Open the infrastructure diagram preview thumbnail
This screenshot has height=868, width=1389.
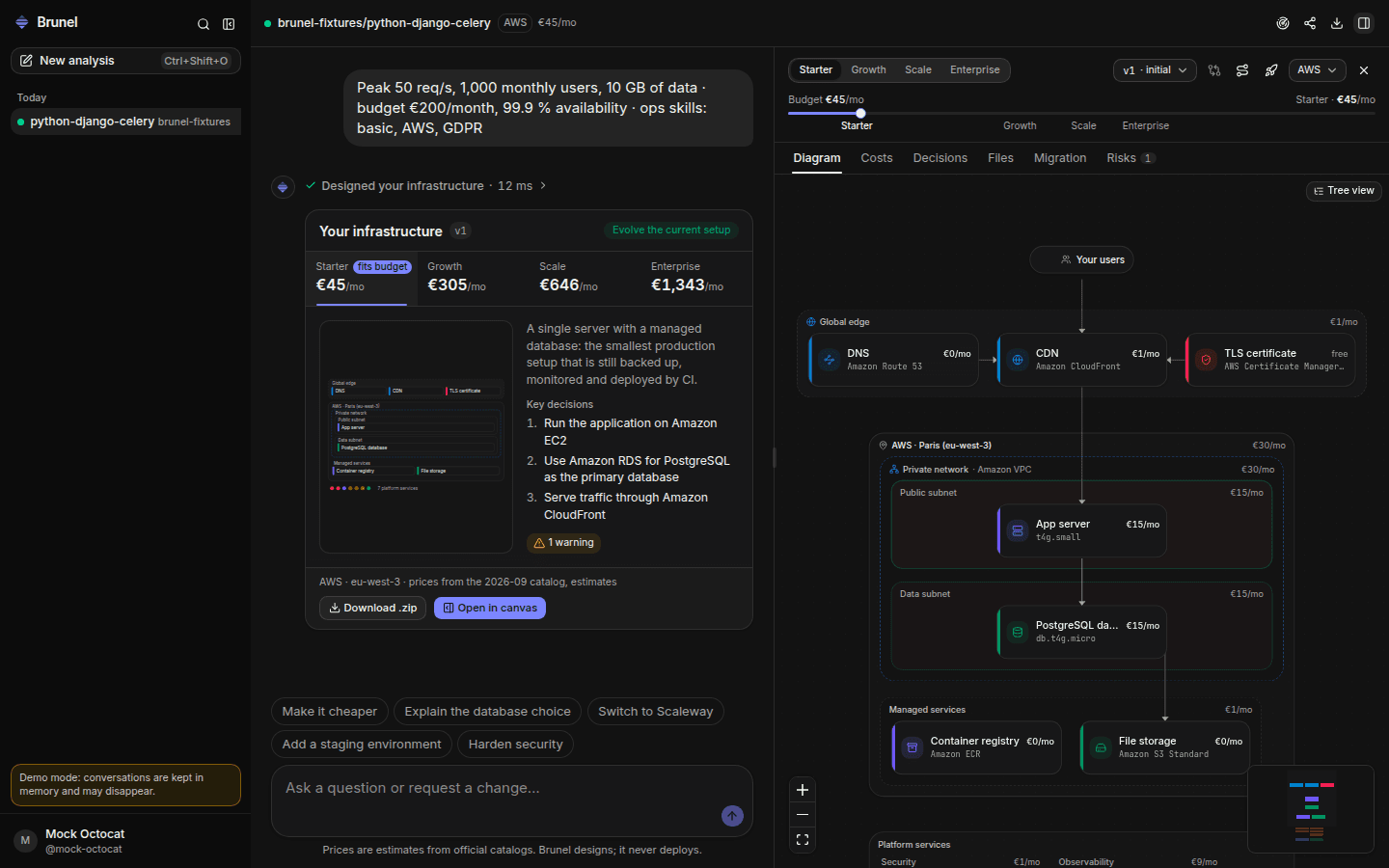pyautogui.click(x=416, y=437)
